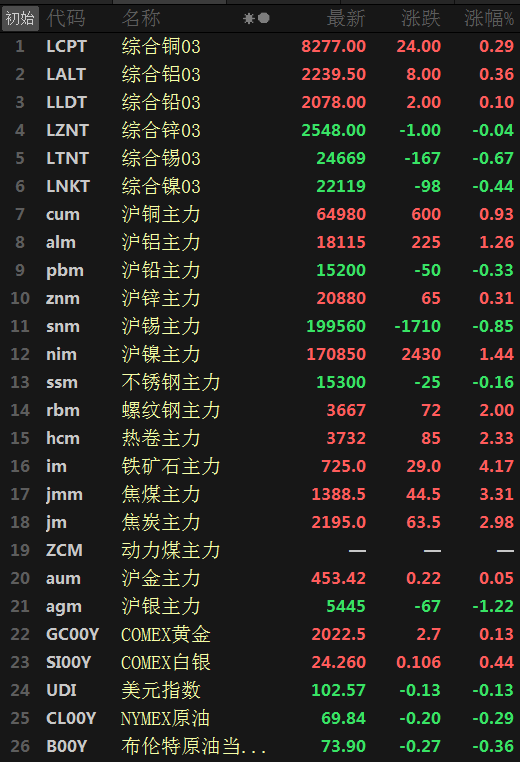This screenshot has height=762, width=520.
Task: Click the price 102.57
Action: 339,691
